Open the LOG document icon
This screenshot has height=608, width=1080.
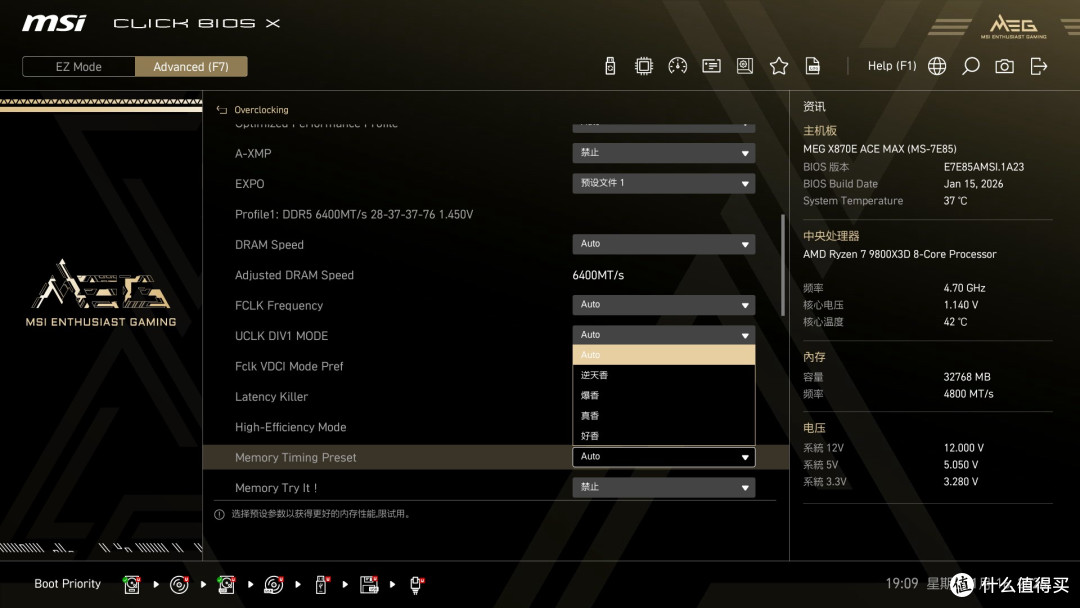coord(813,66)
